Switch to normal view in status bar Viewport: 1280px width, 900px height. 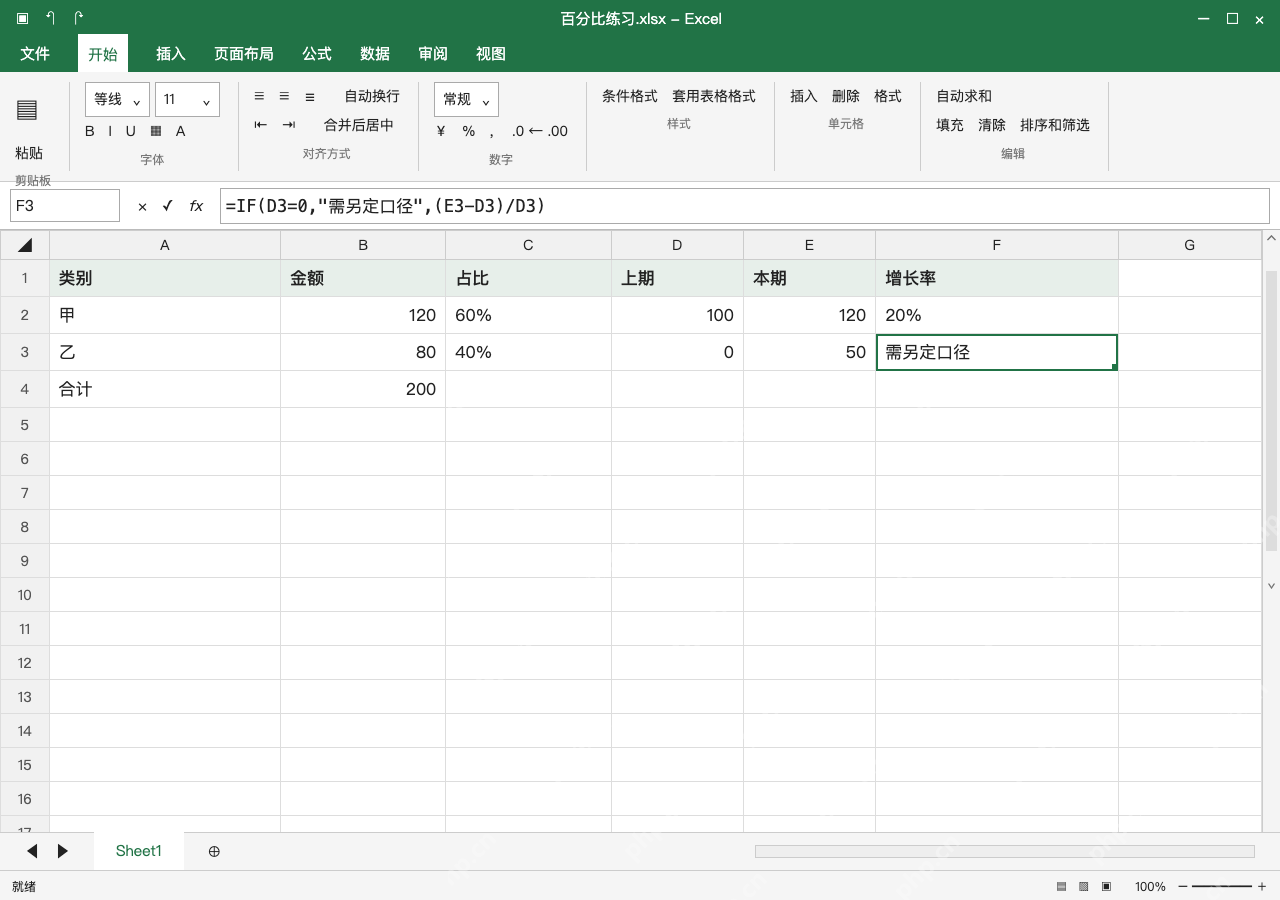[1061, 886]
